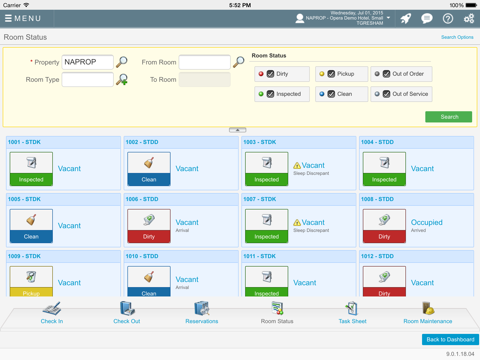480x360 pixels.
Task: Click the Property field
Action: [x=87, y=62]
